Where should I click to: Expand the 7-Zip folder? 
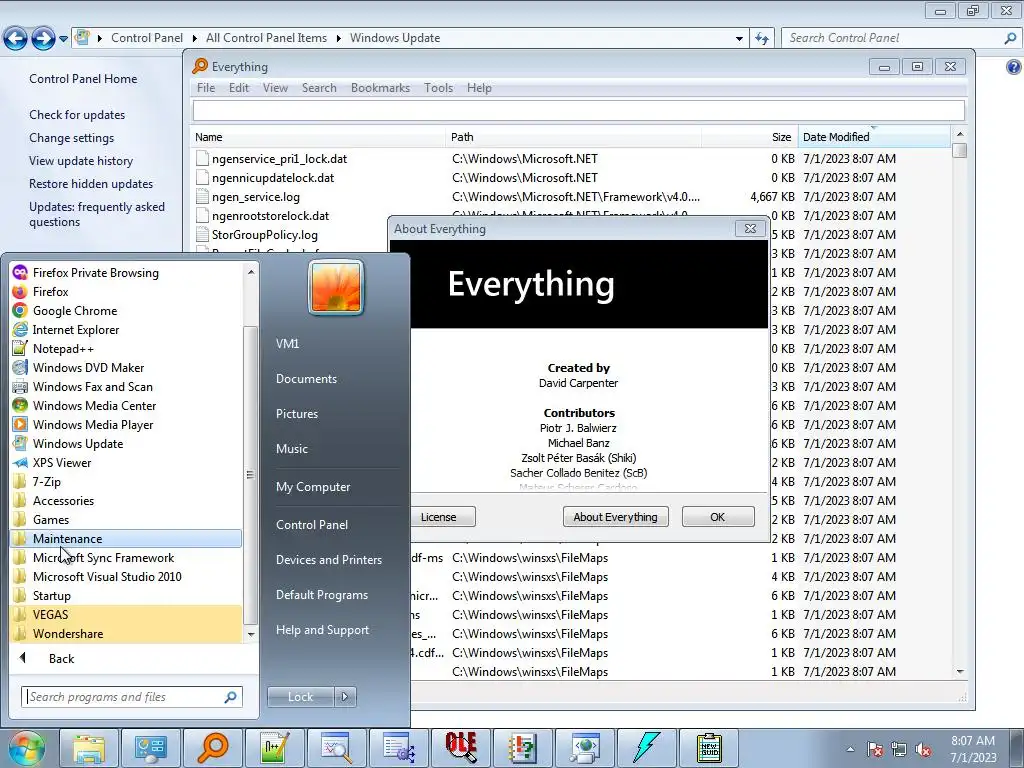46,481
